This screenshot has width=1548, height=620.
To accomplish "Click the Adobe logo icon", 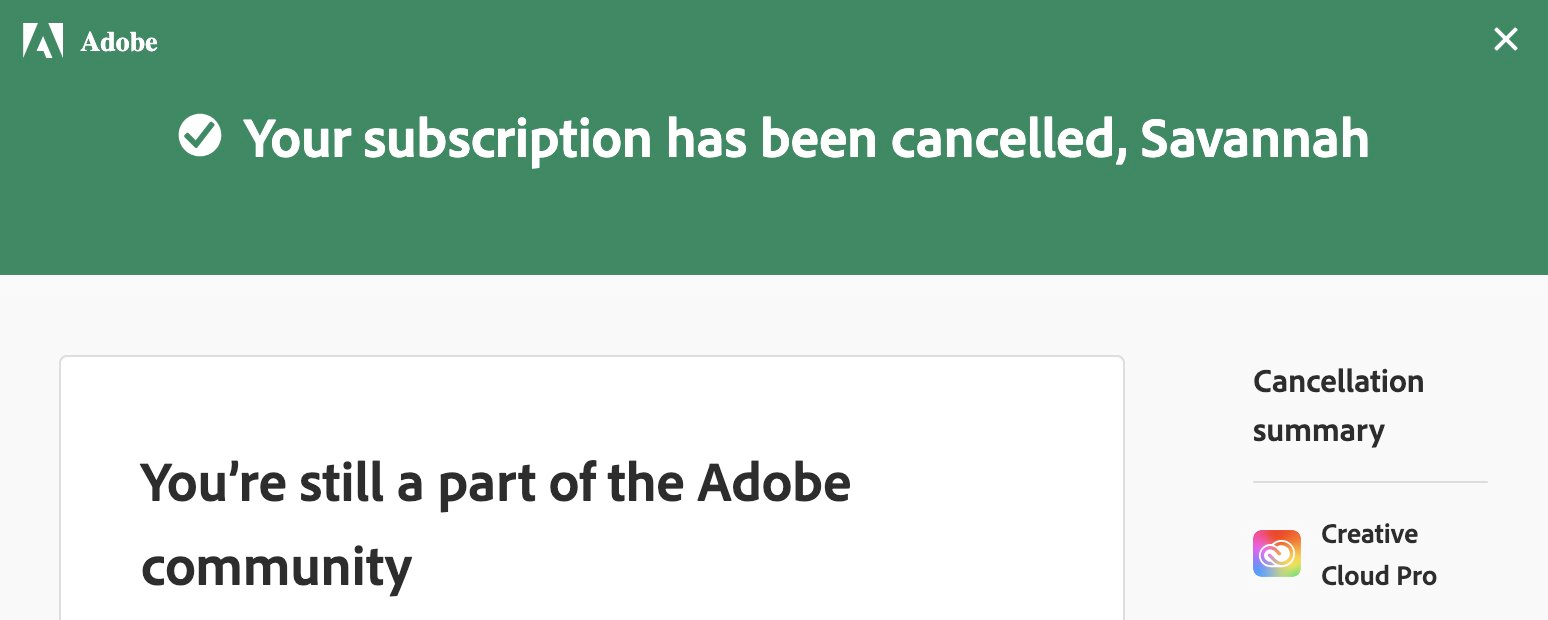I will (43, 41).
